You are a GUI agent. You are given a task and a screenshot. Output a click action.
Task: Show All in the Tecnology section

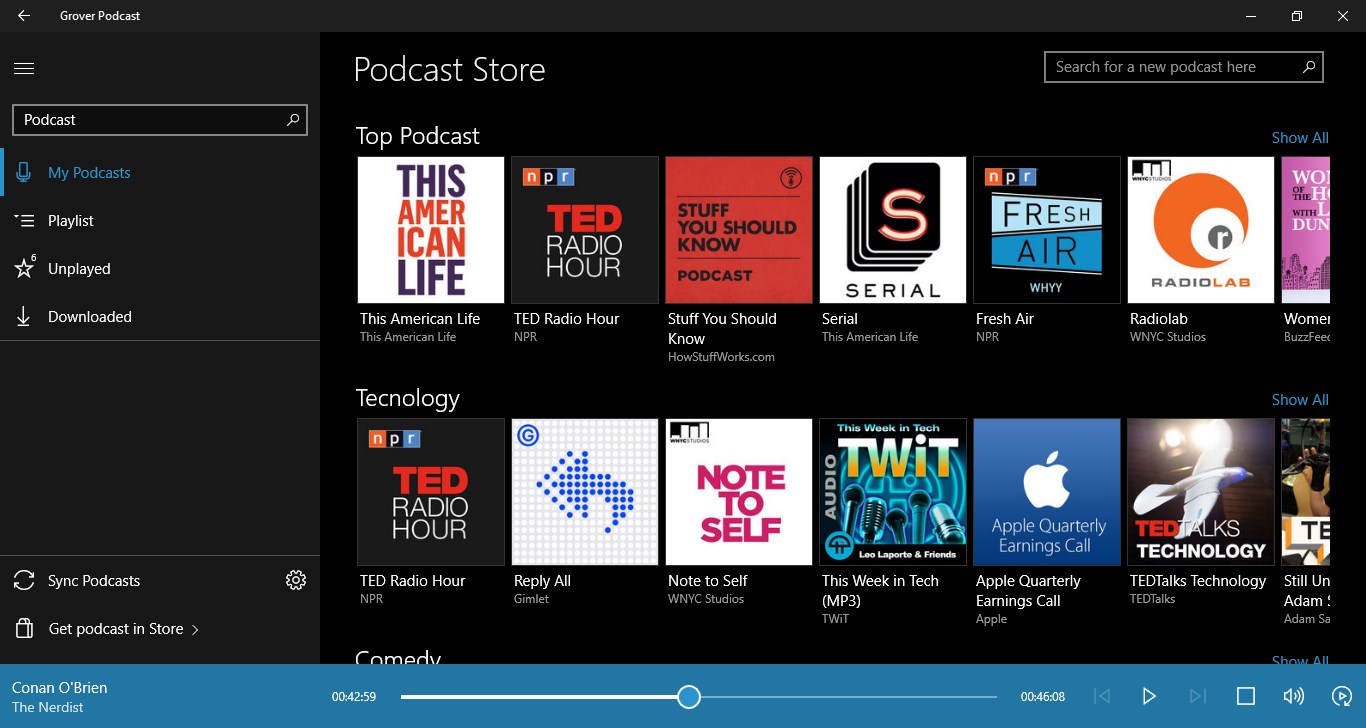[1299, 399]
